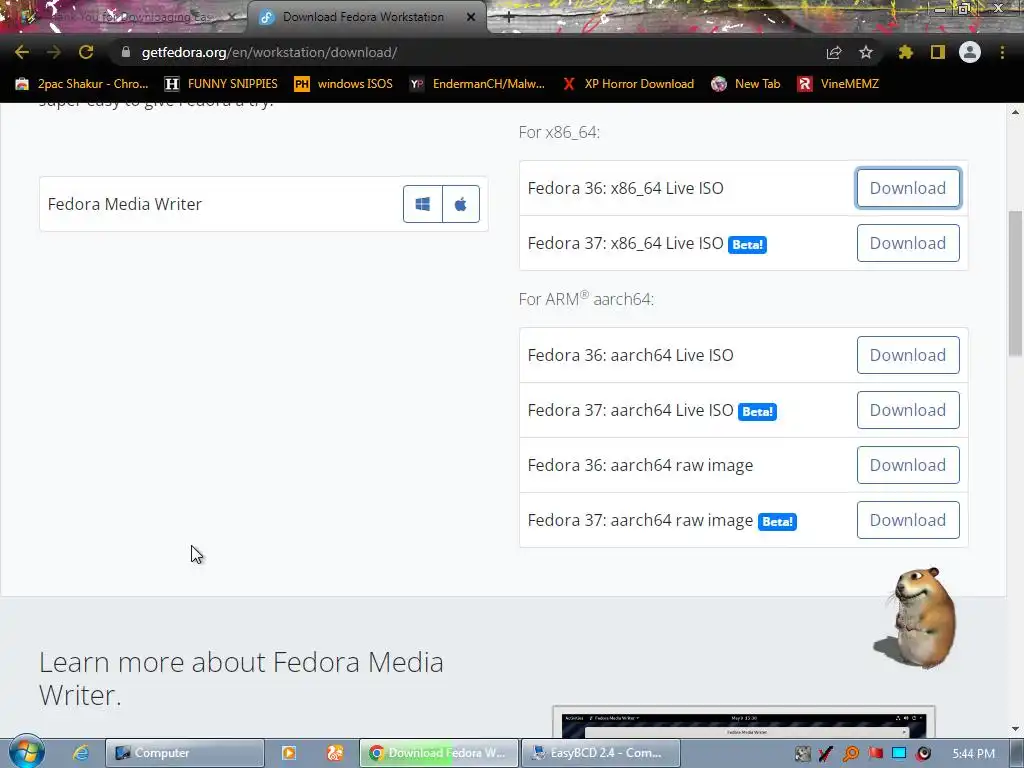Click the page vertical scrollbar thumb
Screen dimensions: 1024x768
1015,283
